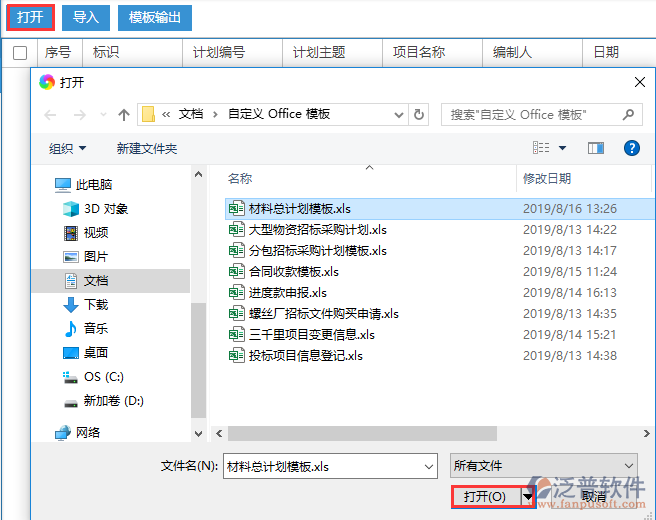Image resolution: width=656 pixels, height=520 pixels.
Task: Open the 所有文件 file type dropdown
Action: [543, 466]
